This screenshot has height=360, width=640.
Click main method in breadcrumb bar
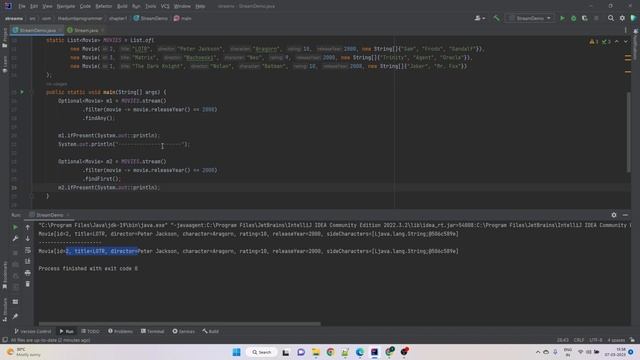(x=182, y=18)
